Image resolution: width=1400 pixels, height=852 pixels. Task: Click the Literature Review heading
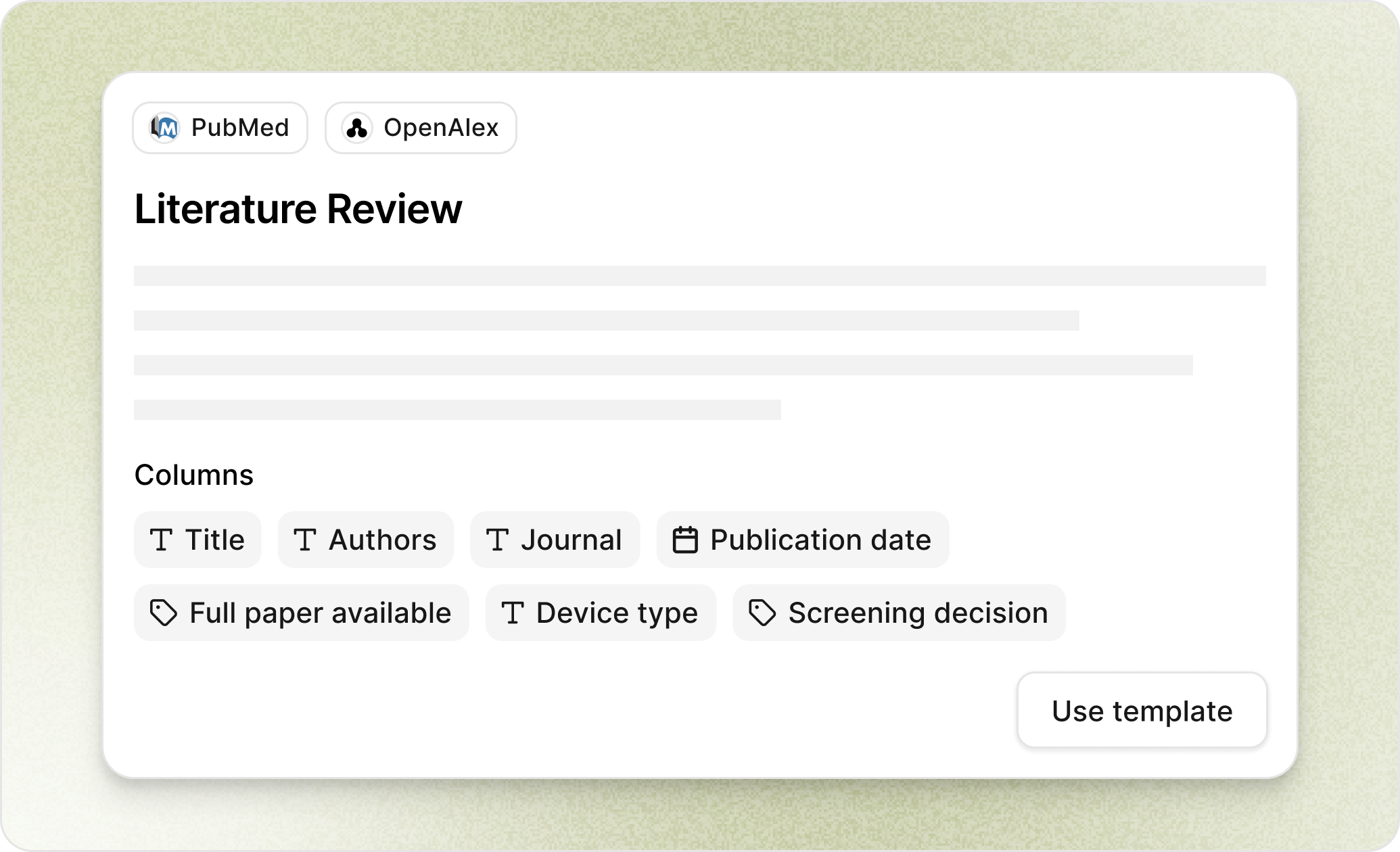click(298, 210)
